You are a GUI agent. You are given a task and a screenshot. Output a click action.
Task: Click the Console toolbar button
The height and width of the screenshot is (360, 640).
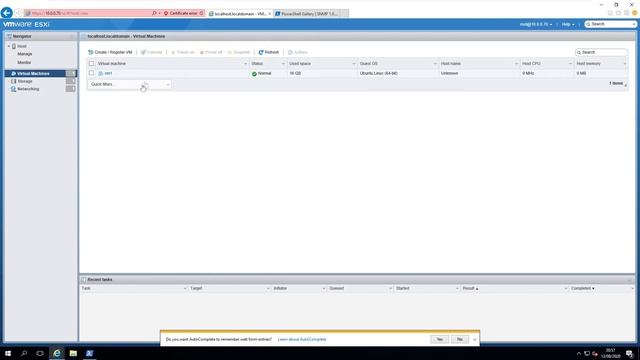(x=151, y=52)
